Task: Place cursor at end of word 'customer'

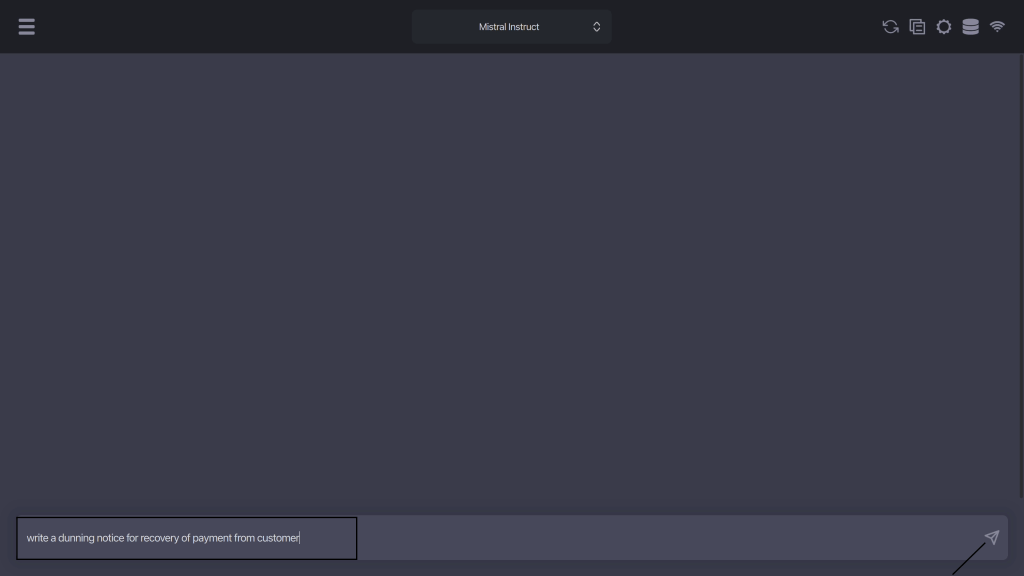Action: tap(300, 538)
